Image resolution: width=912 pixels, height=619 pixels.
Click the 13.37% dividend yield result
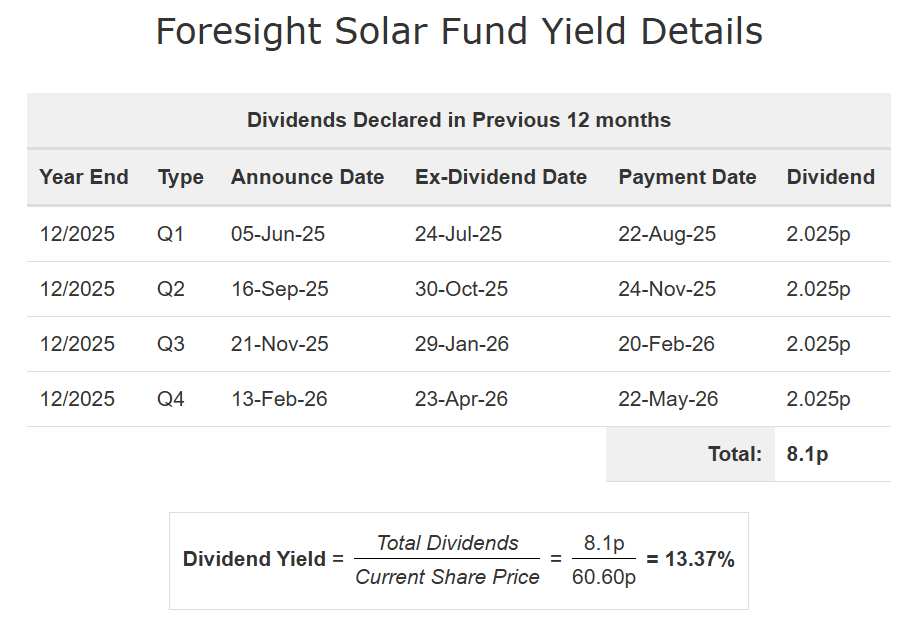click(690, 560)
